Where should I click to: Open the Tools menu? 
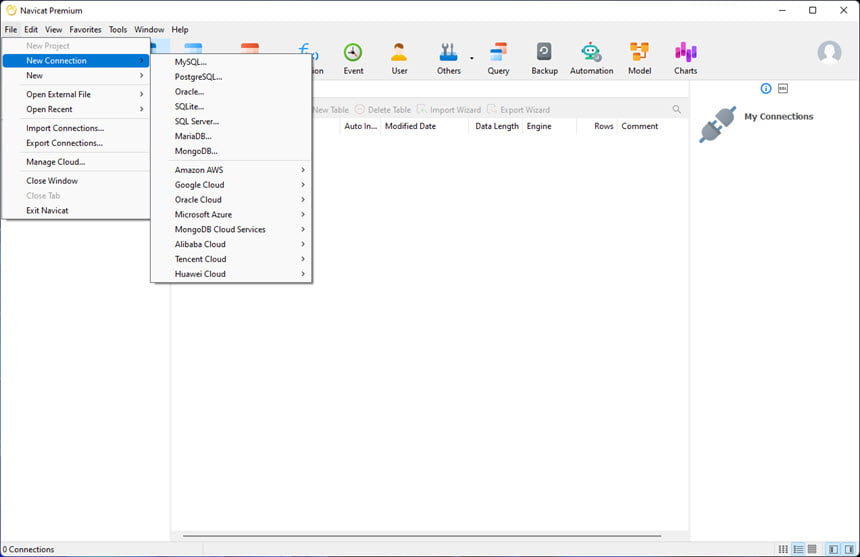click(x=117, y=30)
